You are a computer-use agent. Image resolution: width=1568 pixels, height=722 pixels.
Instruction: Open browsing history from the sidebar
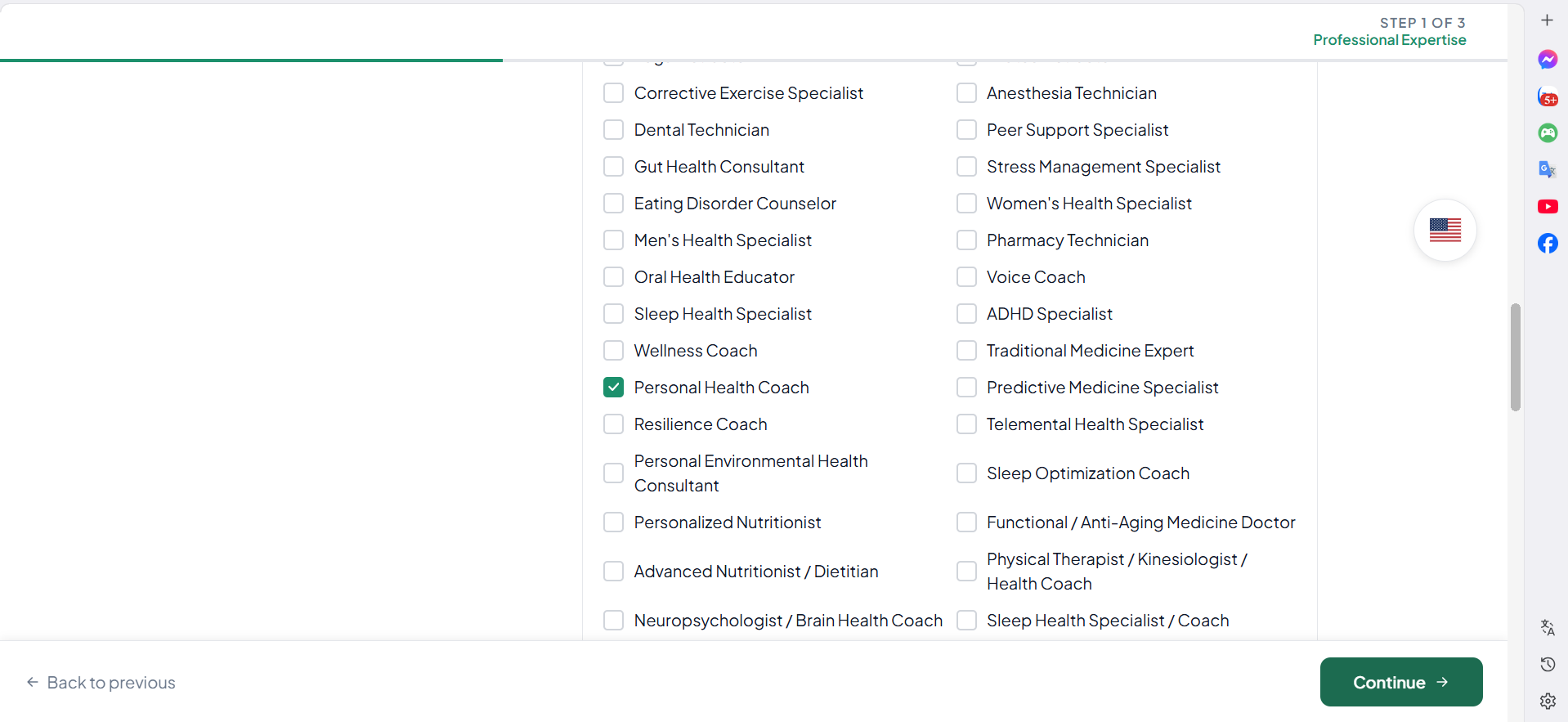(x=1548, y=664)
